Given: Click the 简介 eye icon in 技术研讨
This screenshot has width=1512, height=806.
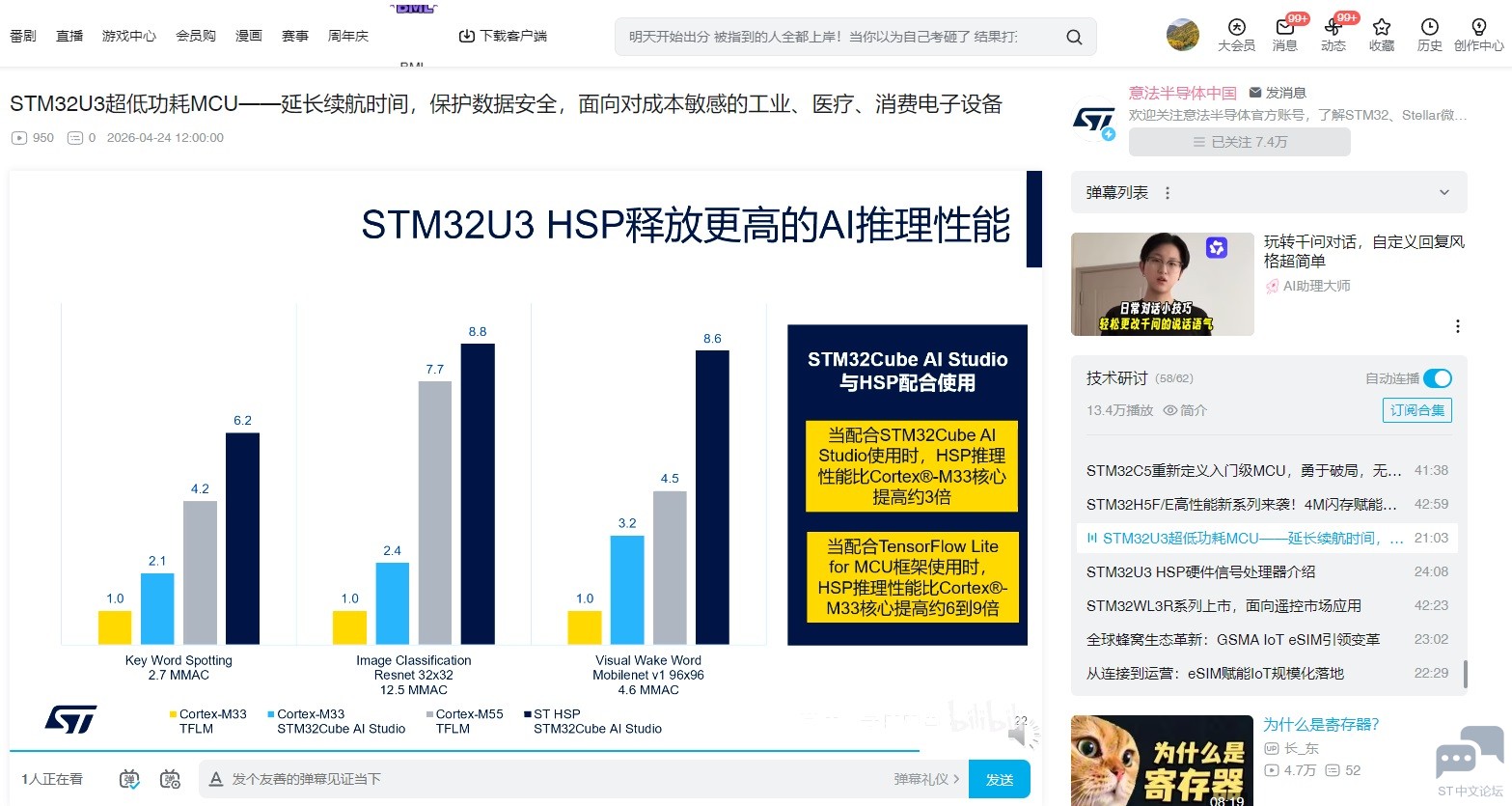Looking at the screenshot, I should (x=1170, y=410).
